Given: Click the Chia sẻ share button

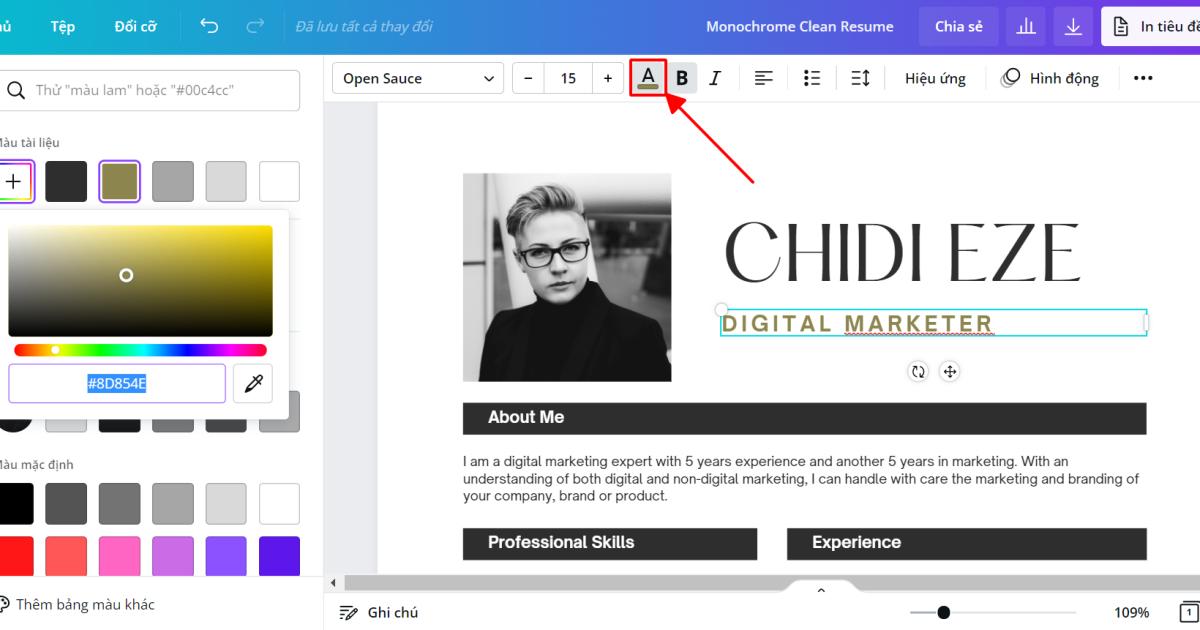Looking at the screenshot, I should pyautogui.click(x=958, y=27).
